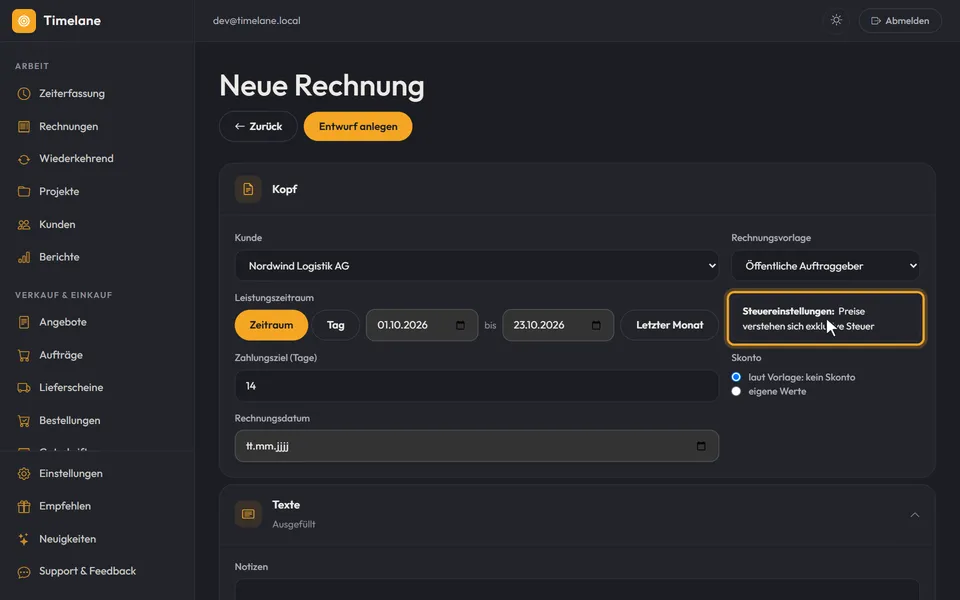
Task: Click the Zurück back button
Action: (258, 127)
